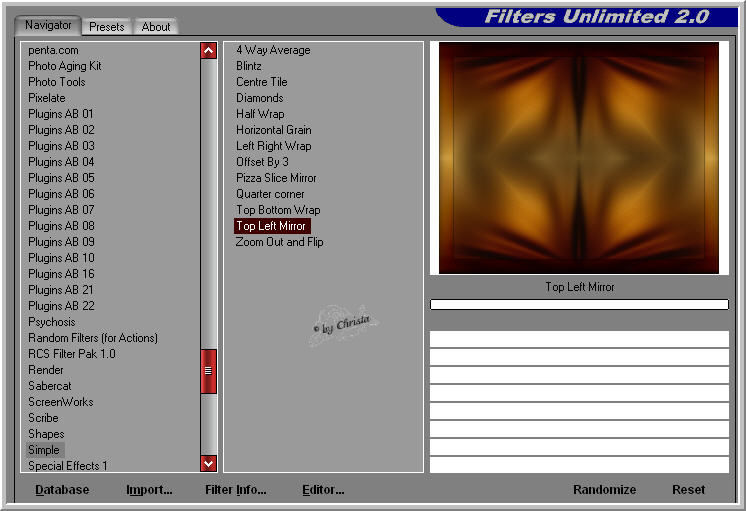
Task: Choose the Centre Tile filter
Action: tap(262, 82)
